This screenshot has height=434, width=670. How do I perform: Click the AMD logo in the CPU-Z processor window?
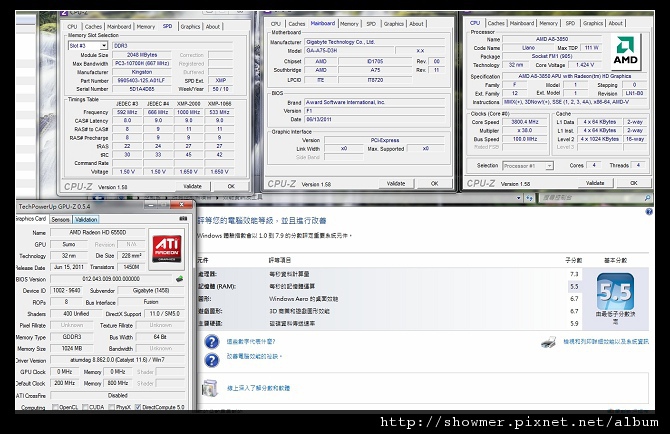click(626, 53)
